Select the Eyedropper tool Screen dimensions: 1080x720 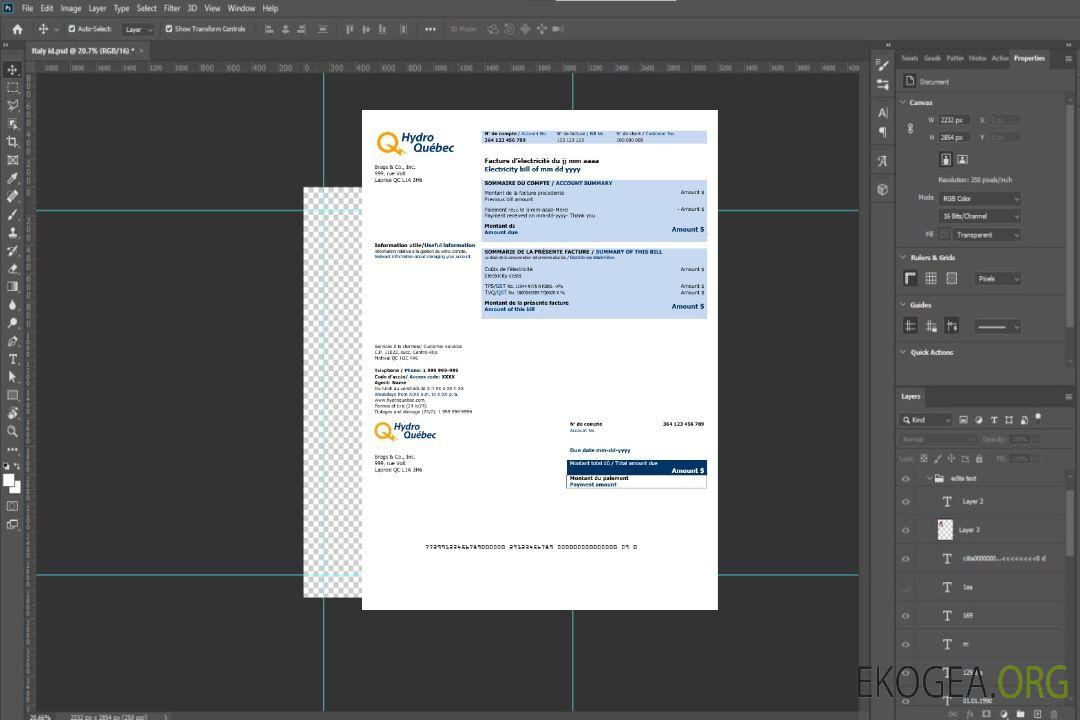click(12, 178)
